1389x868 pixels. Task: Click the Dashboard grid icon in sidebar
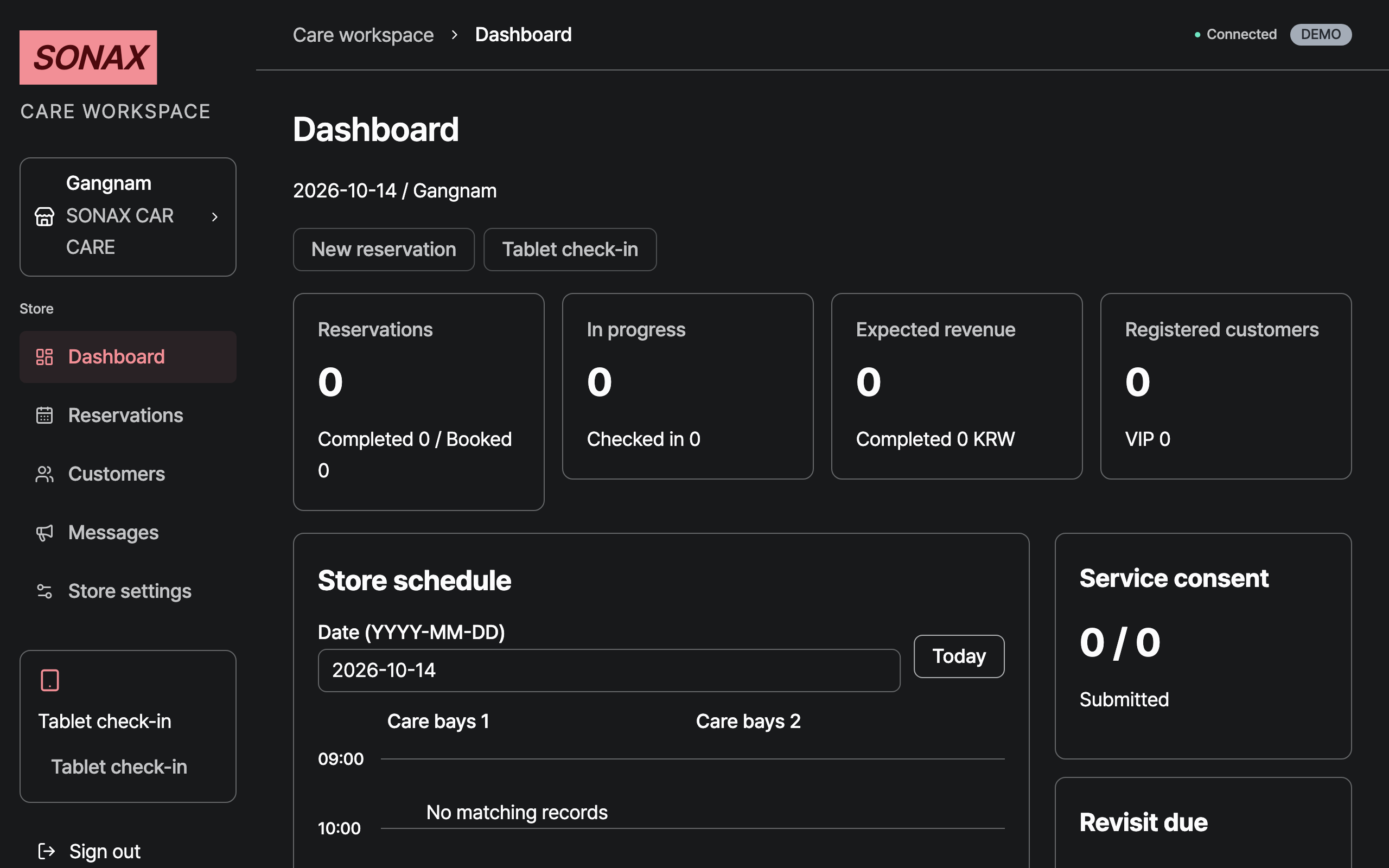(44, 357)
